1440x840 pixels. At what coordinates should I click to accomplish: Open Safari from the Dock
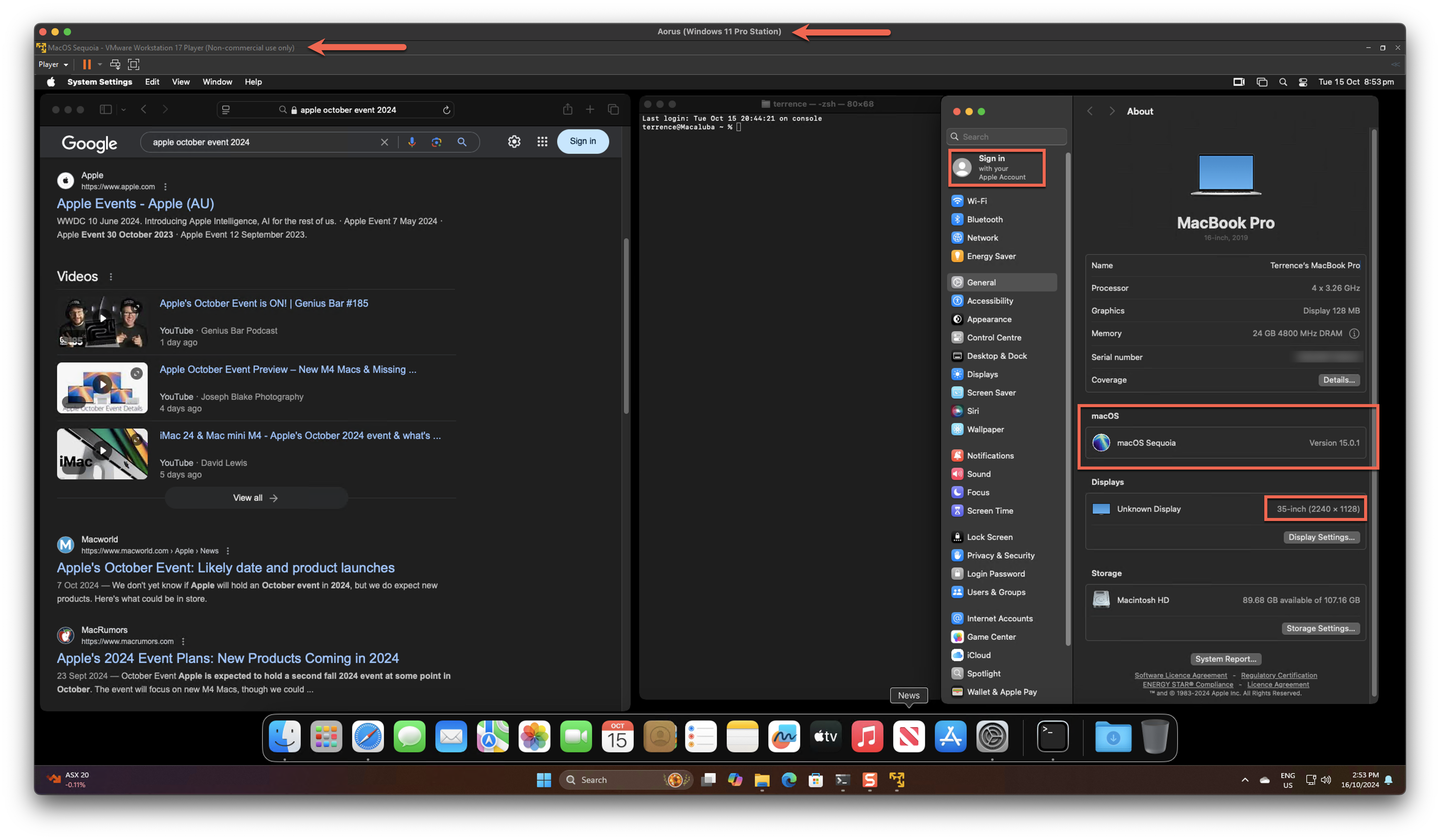coord(367,737)
